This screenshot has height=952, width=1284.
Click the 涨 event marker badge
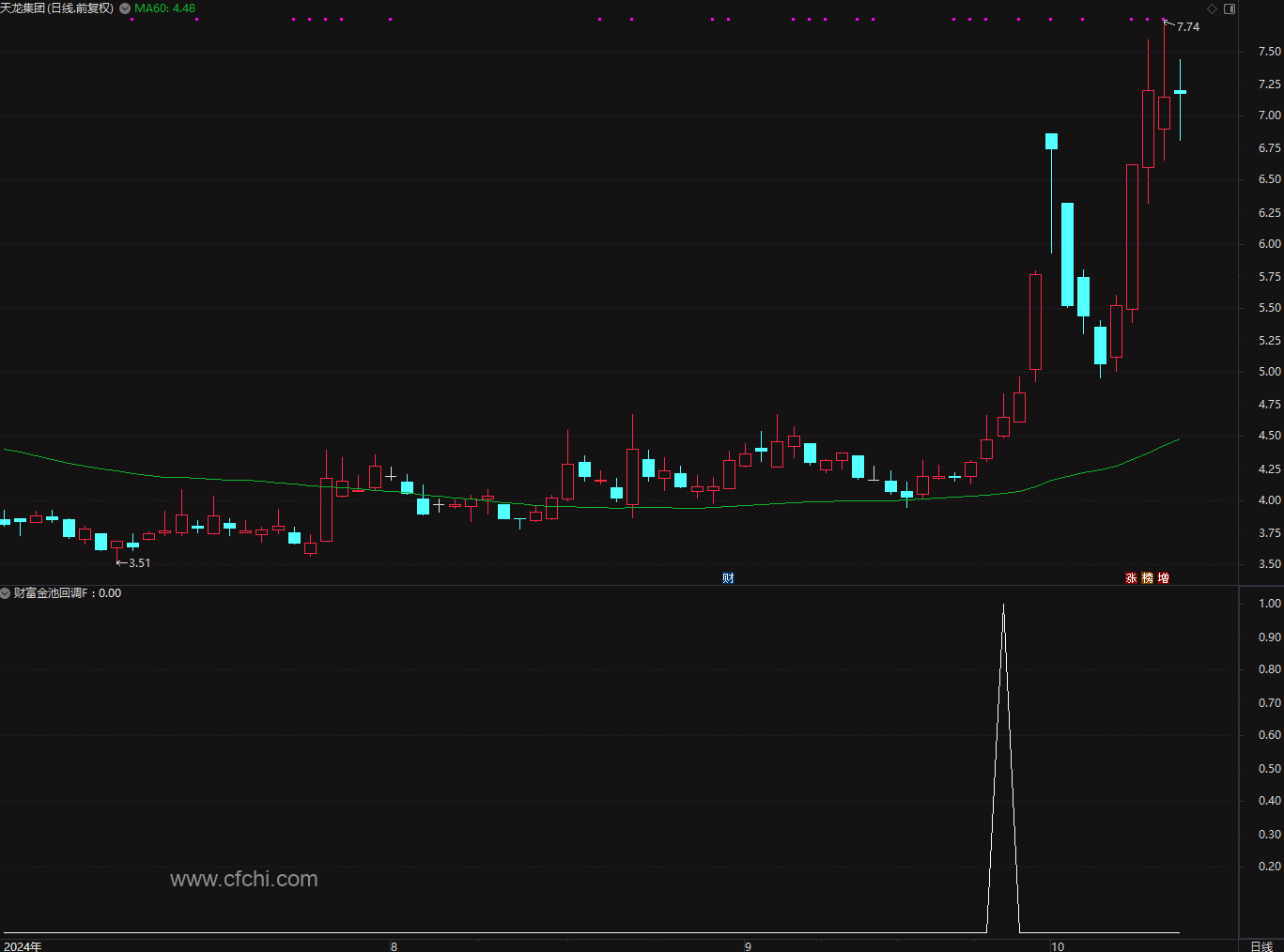1131,578
